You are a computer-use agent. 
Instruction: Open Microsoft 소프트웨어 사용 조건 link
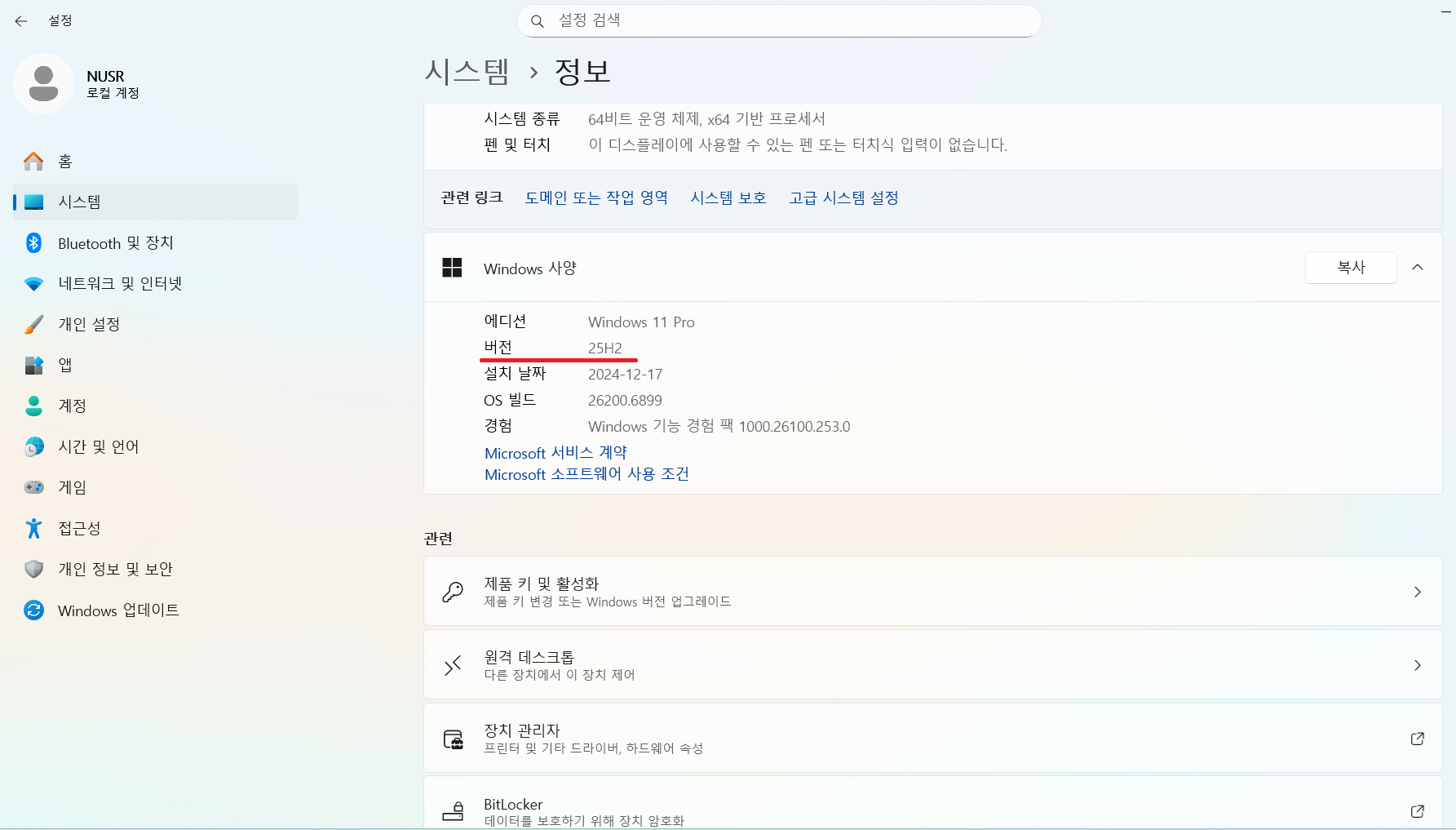pos(586,474)
